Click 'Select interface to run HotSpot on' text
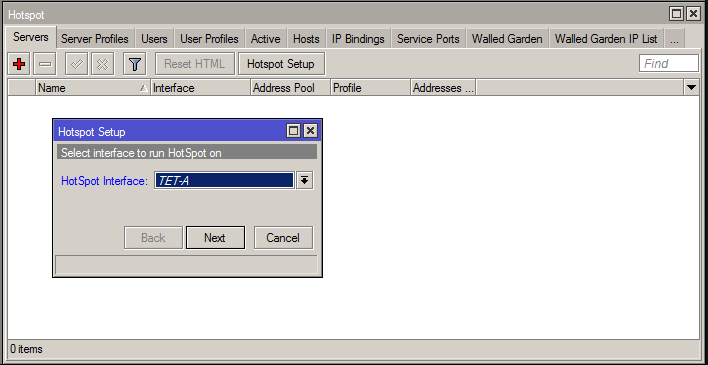 [x=141, y=153]
